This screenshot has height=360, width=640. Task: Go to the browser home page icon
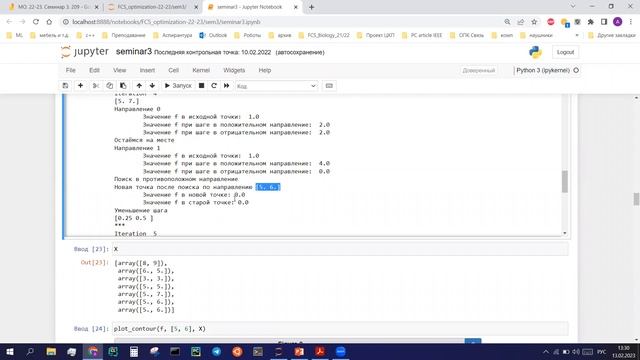49,22
